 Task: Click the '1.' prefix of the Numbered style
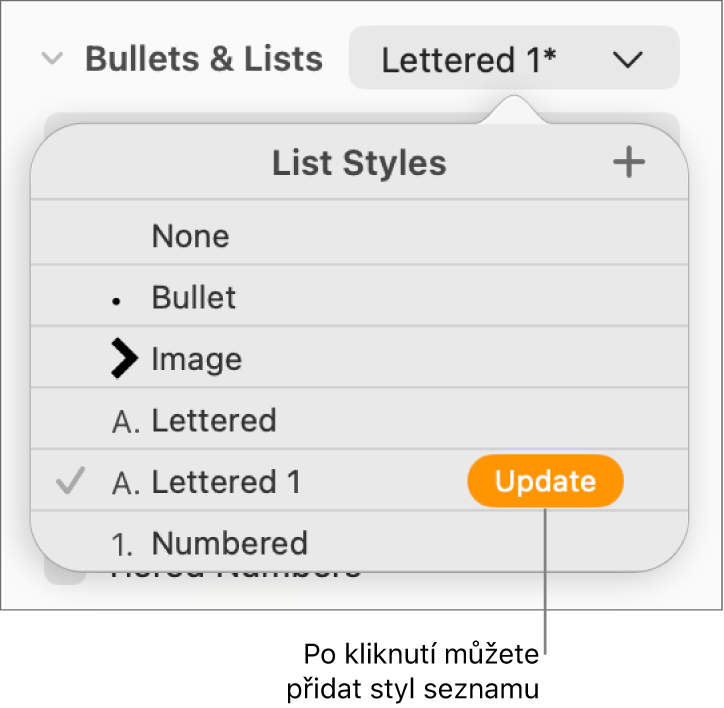124,545
